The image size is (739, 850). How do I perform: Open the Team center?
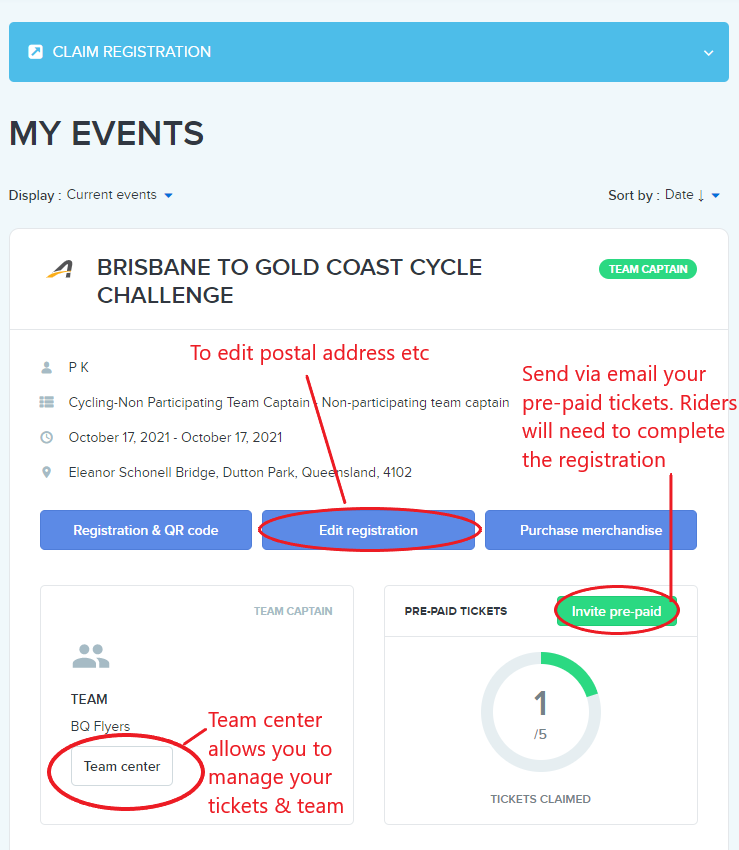pos(122,766)
